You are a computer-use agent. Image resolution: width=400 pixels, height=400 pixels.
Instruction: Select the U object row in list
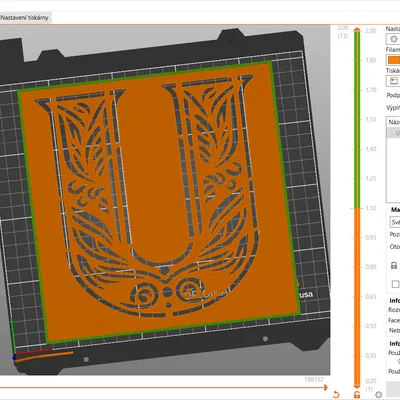click(393, 133)
